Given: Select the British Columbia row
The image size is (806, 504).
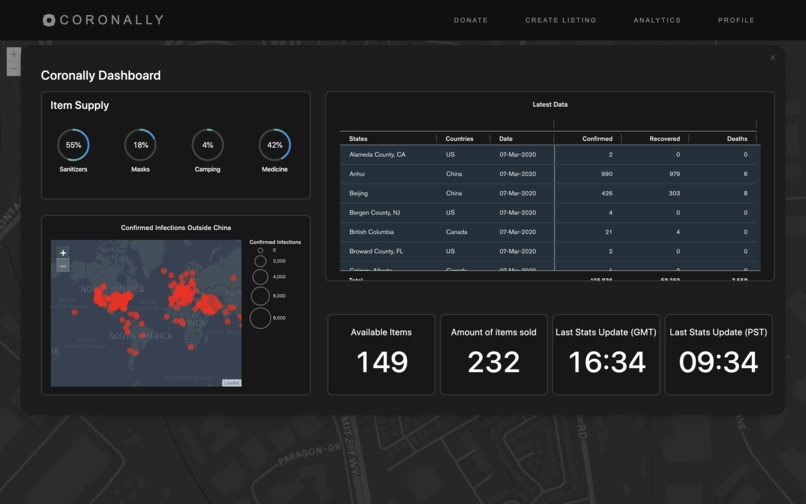Looking at the screenshot, I should (x=550, y=232).
